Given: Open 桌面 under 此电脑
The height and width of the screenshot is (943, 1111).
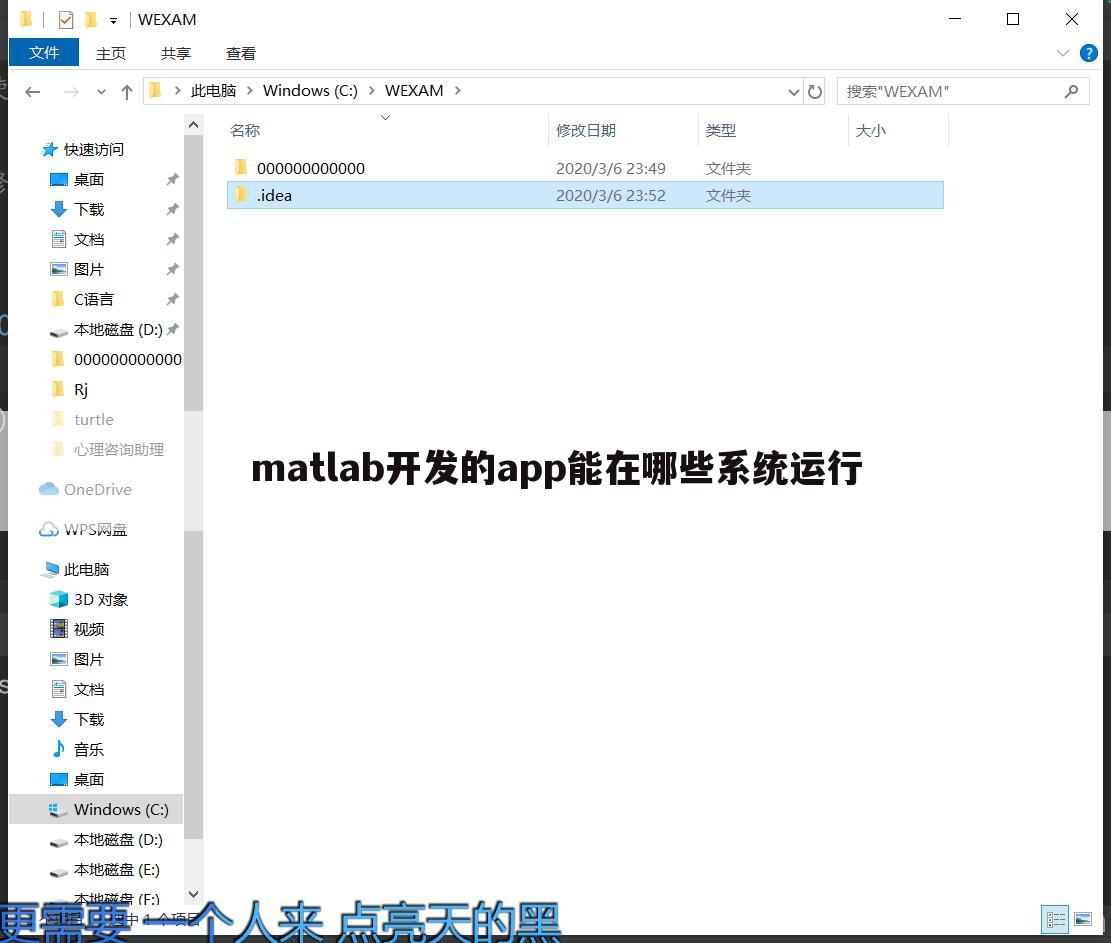Looking at the screenshot, I should click(89, 780).
